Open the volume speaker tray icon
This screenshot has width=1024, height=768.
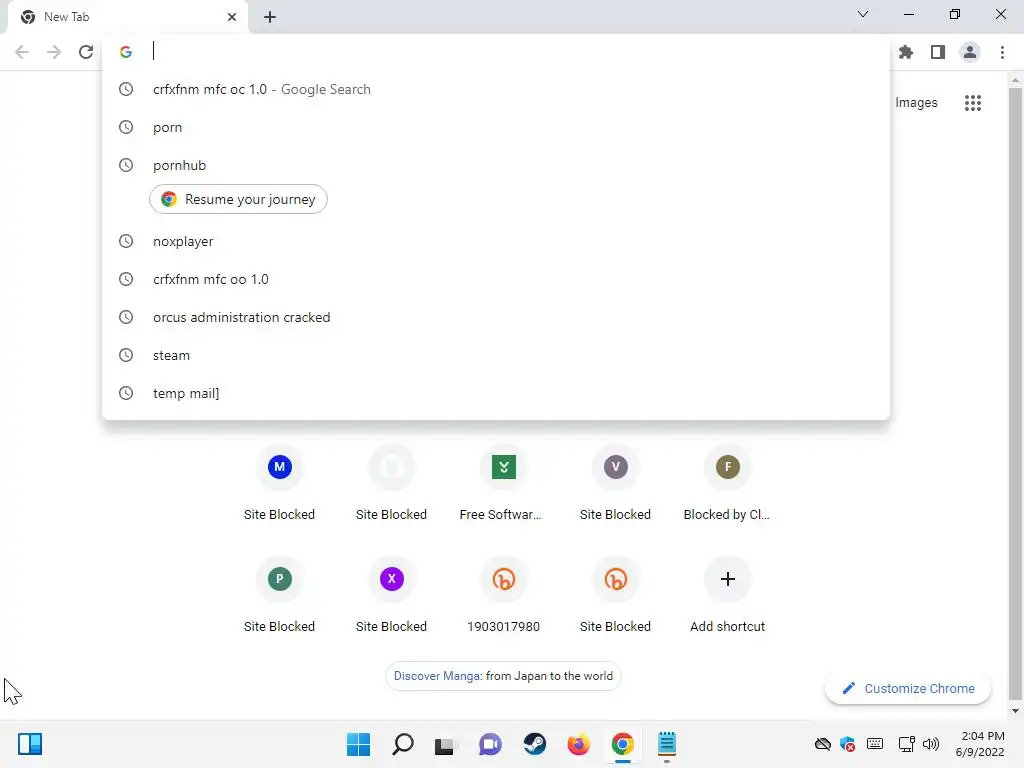[x=931, y=744]
